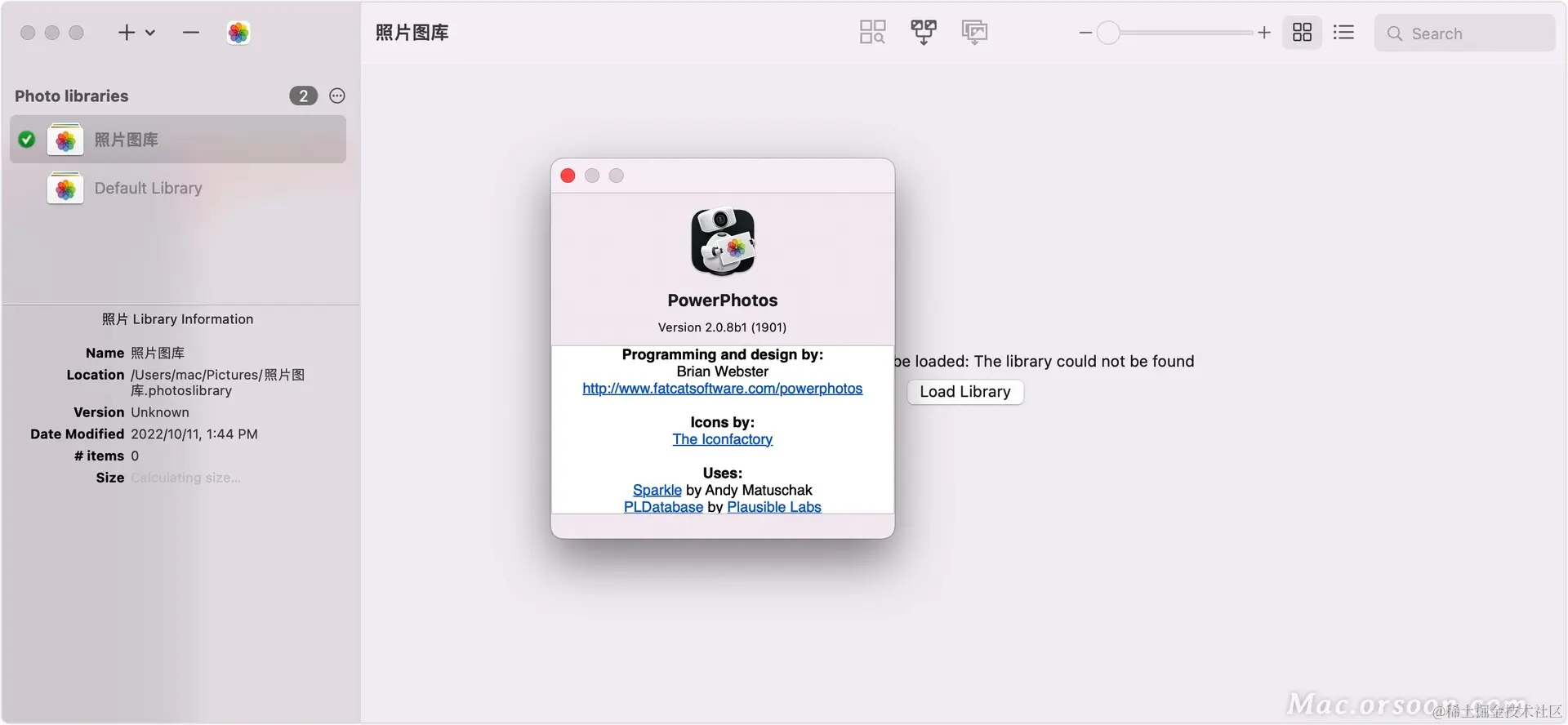This screenshot has height=725, width=1568.
Task: Click the Photo libraries heading
Action: tap(72, 96)
